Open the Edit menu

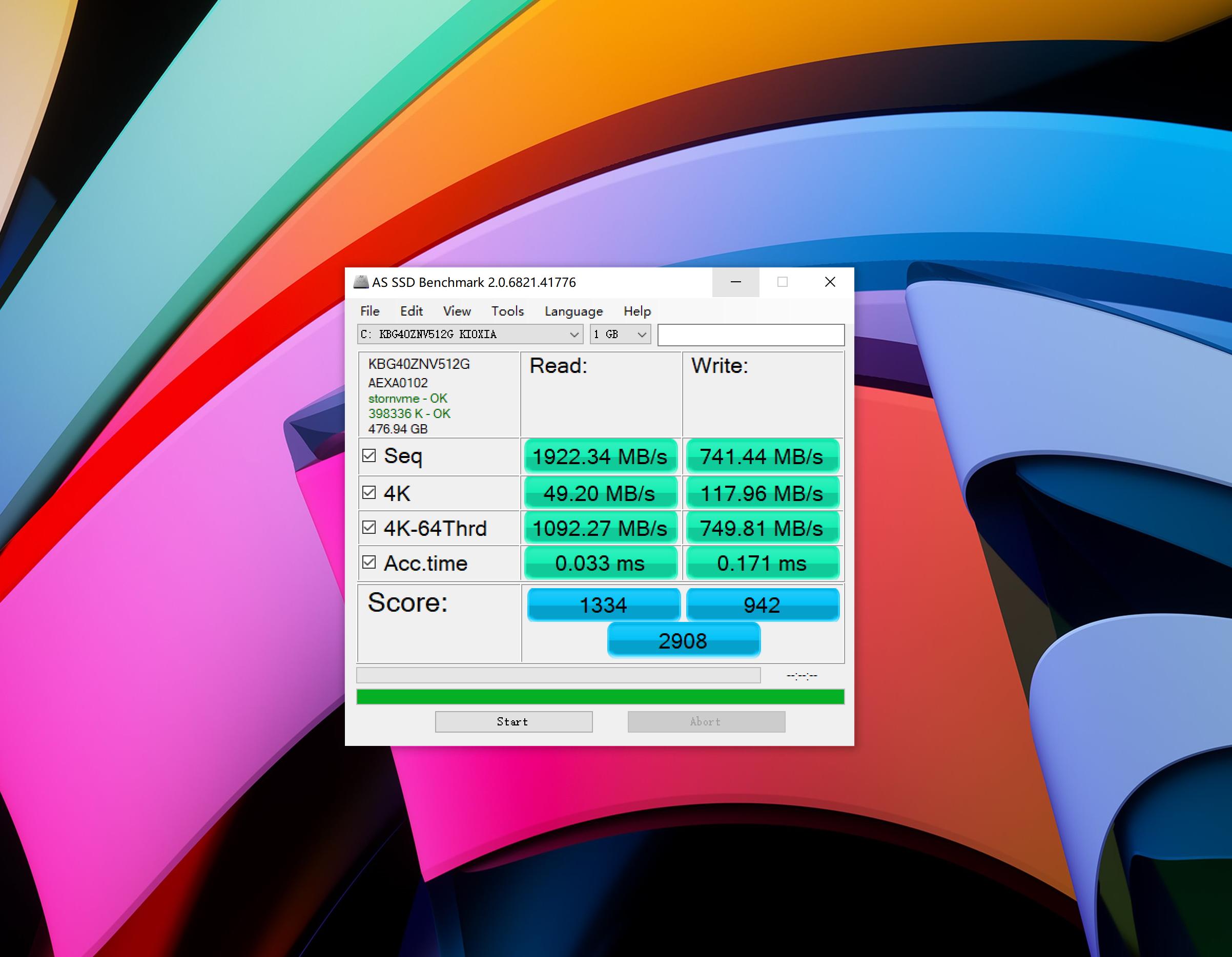(411, 311)
